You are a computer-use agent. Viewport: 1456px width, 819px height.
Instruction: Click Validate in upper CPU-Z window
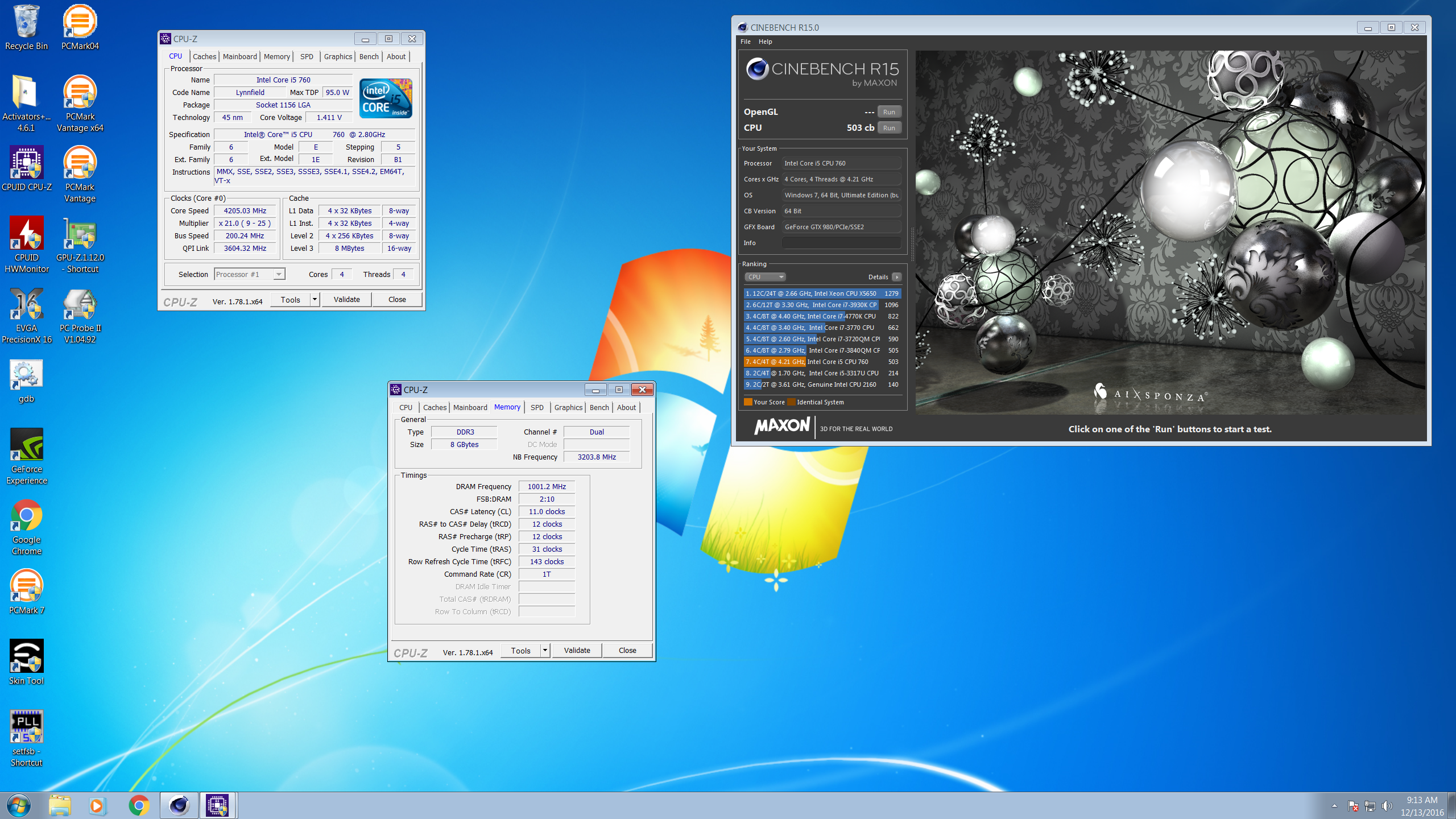(x=347, y=299)
